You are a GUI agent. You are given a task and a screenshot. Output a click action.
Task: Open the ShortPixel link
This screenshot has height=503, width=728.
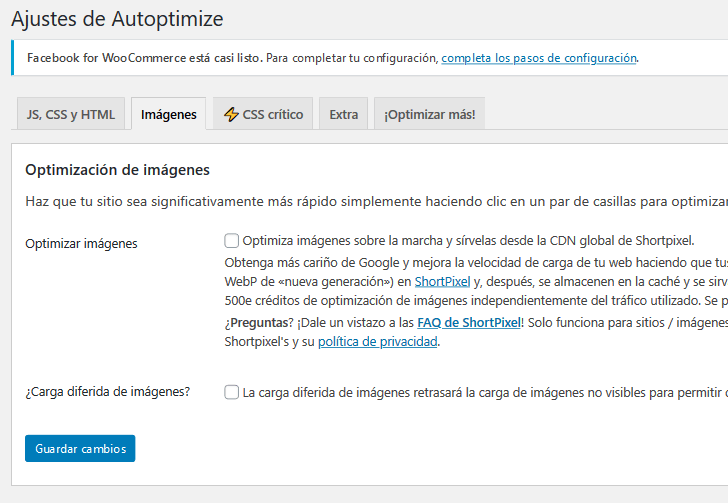(x=442, y=281)
